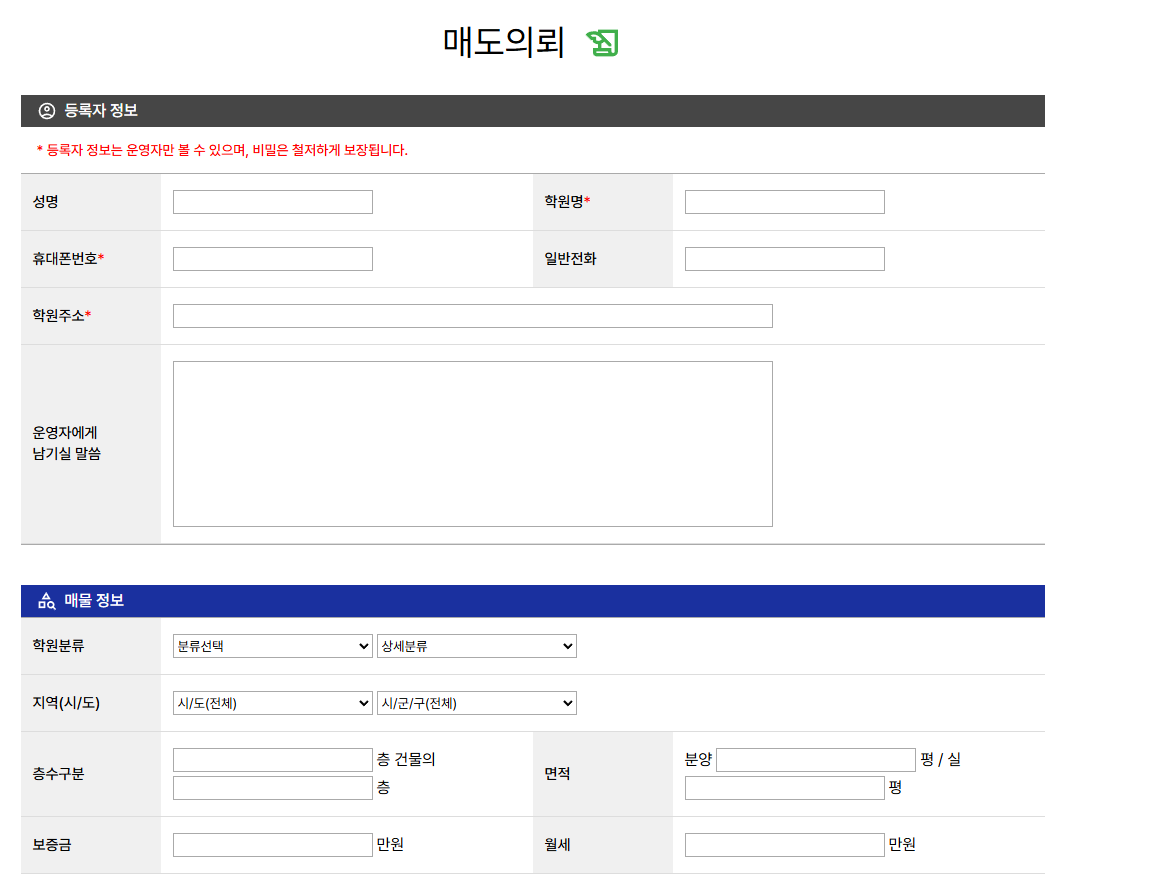Viewport: 1155px width, 874px height.
Task: Expand the 상세분류 dropdown
Action: point(476,646)
